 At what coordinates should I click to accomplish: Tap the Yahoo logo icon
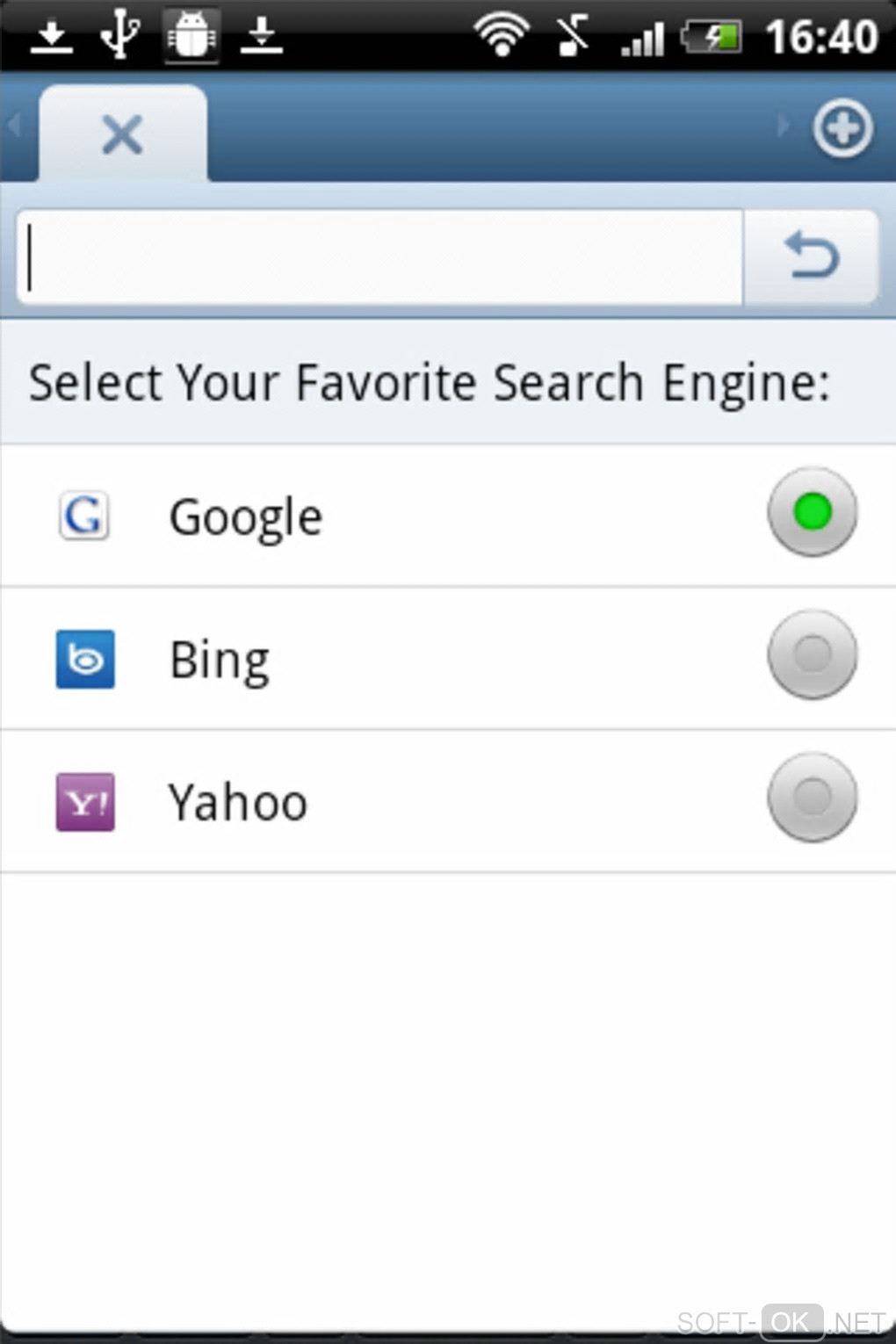(x=85, y=802)
